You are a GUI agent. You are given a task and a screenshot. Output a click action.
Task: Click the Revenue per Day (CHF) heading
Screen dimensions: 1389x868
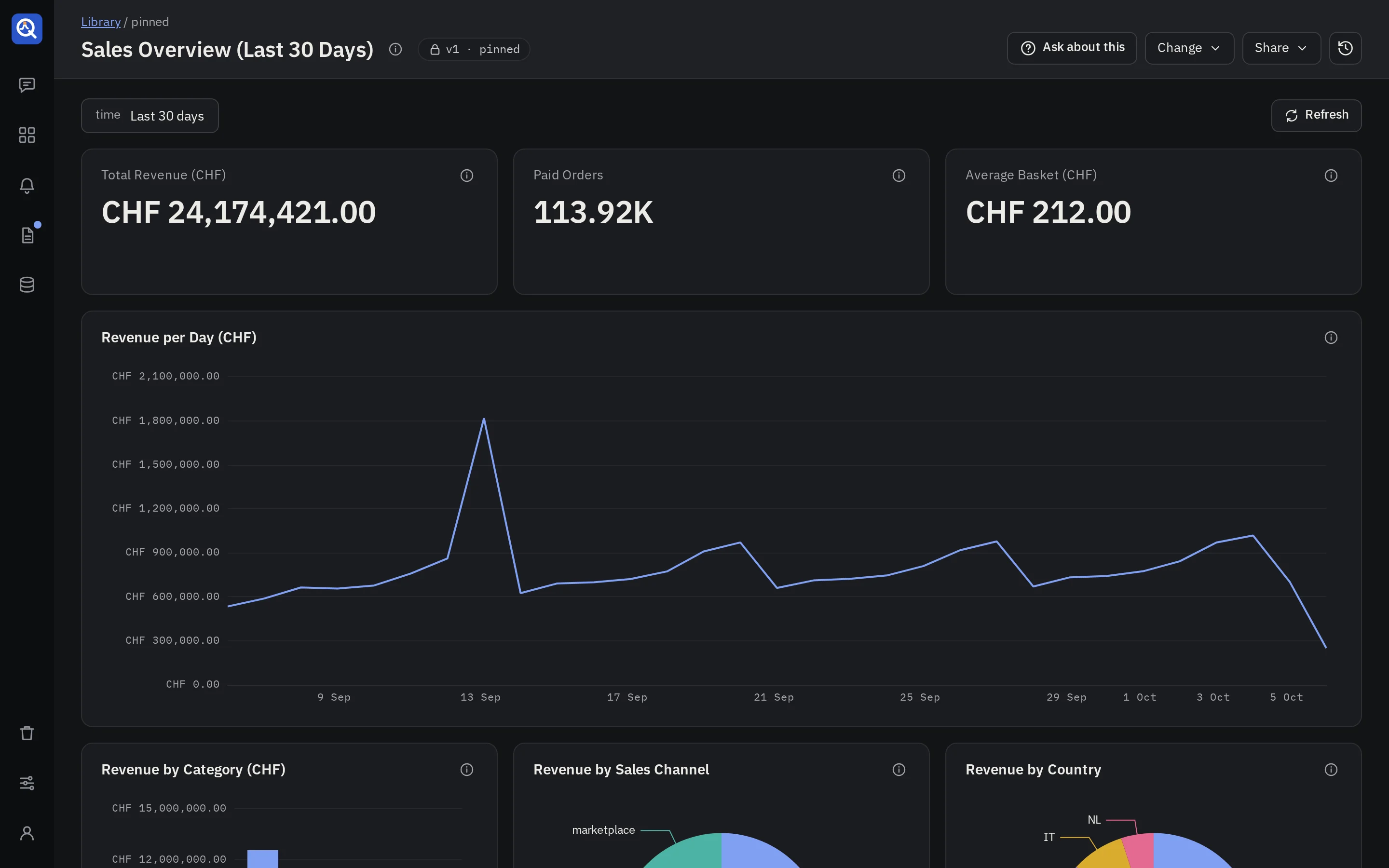178,338
